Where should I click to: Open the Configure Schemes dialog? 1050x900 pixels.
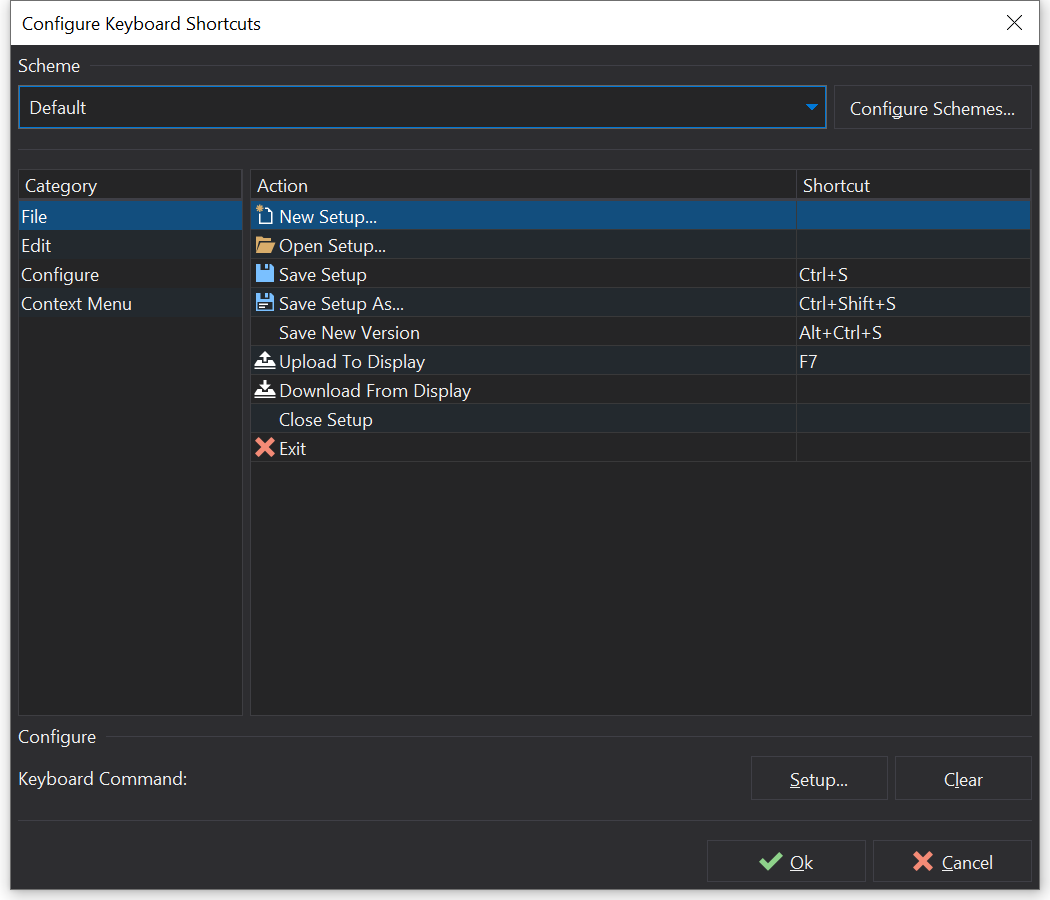coord(932,108)
